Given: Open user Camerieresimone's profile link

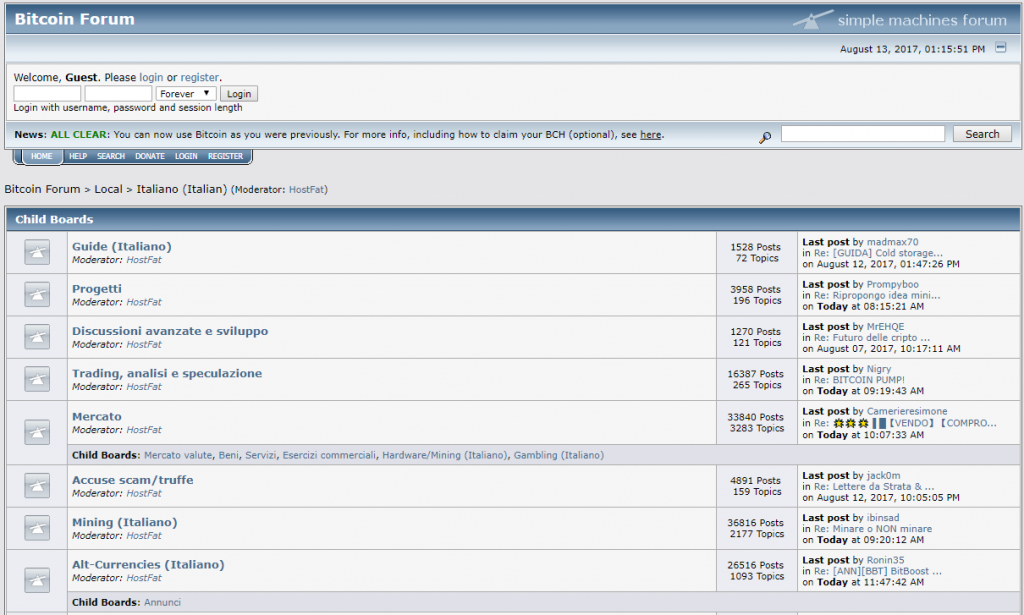Looking at the screenshot, I should click(906, 411).
